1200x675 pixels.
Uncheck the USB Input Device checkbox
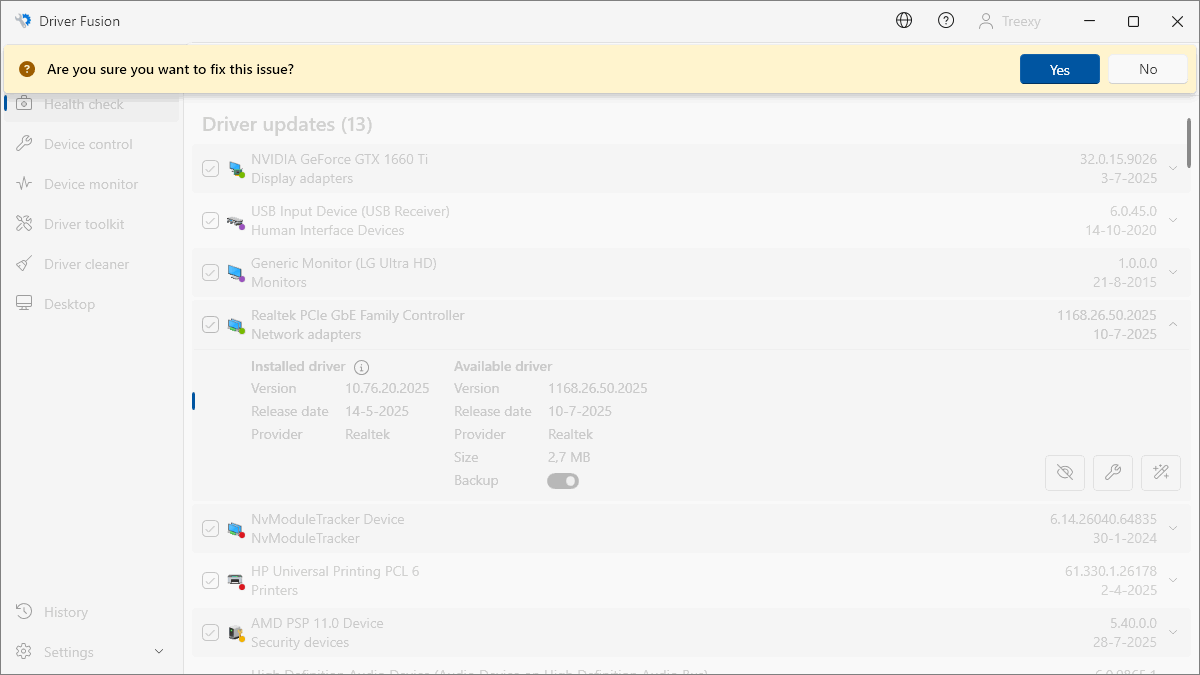coord(210,221)
